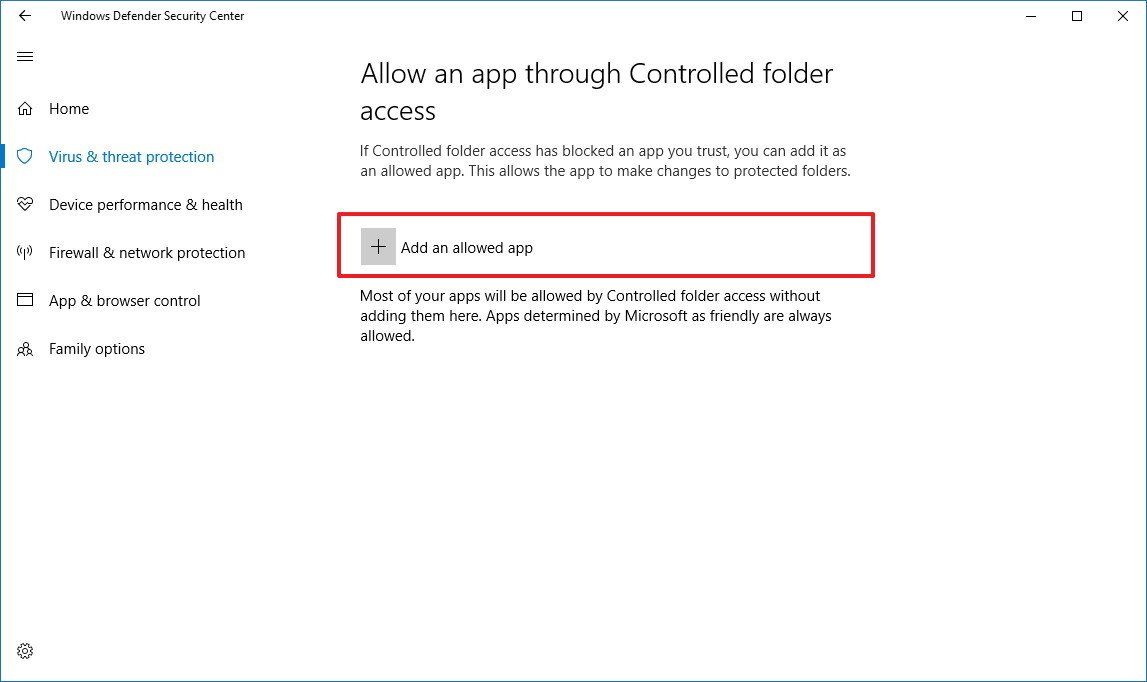The image size is (1147, 682).
Task: Maximize the Security Center window
Action: tap(1077, 16)
